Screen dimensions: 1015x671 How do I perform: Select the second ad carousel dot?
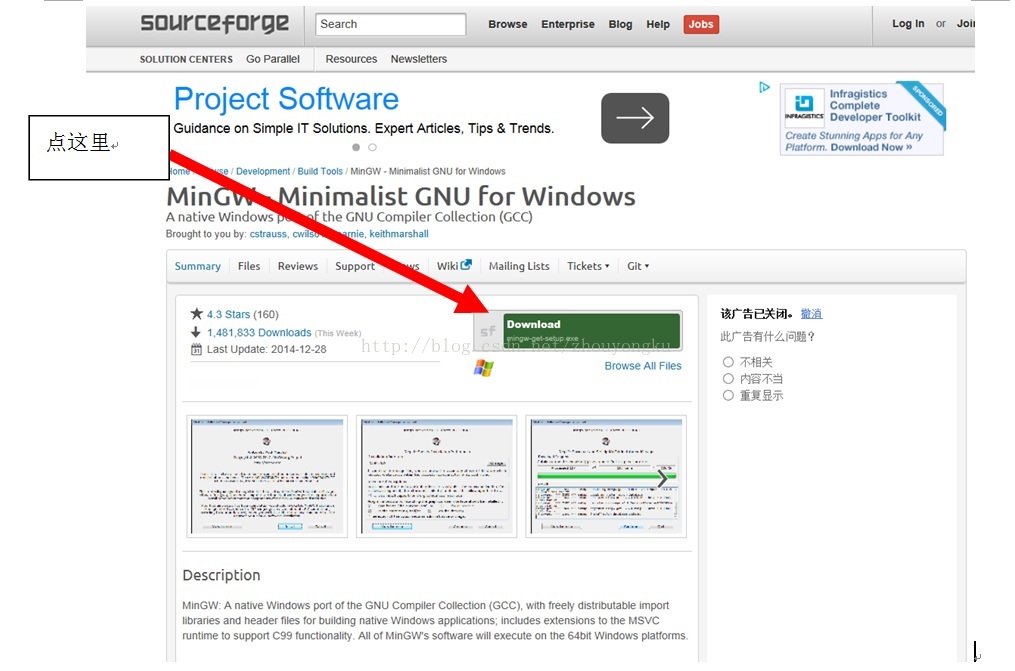pyautogui.click(x=372, y=148)
